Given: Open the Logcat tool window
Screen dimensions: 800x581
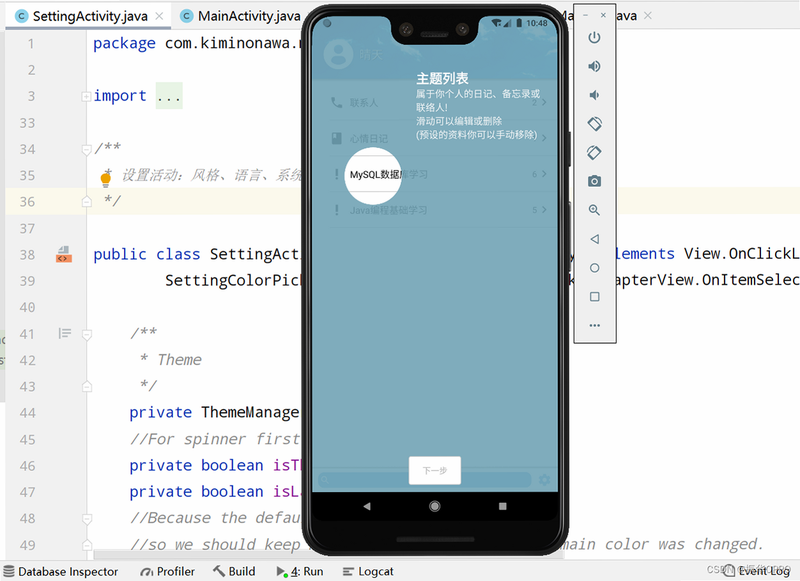Looking at the screenshot, I should (x=368, y=571).
